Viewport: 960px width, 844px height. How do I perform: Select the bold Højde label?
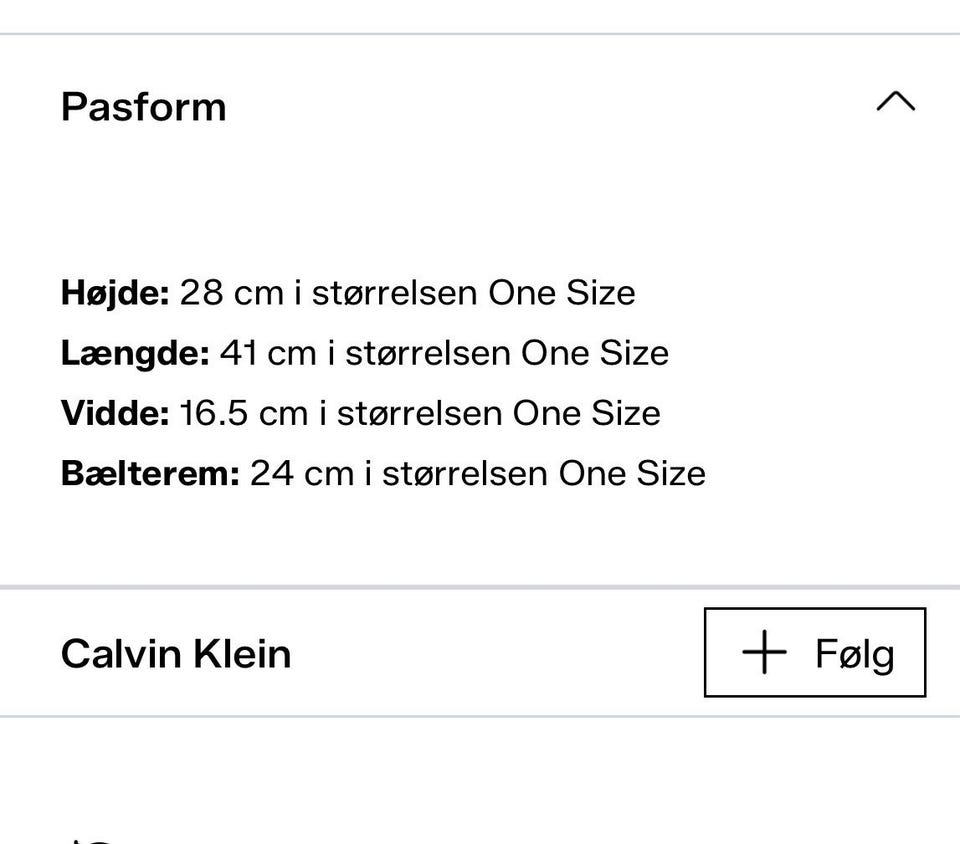115,293
